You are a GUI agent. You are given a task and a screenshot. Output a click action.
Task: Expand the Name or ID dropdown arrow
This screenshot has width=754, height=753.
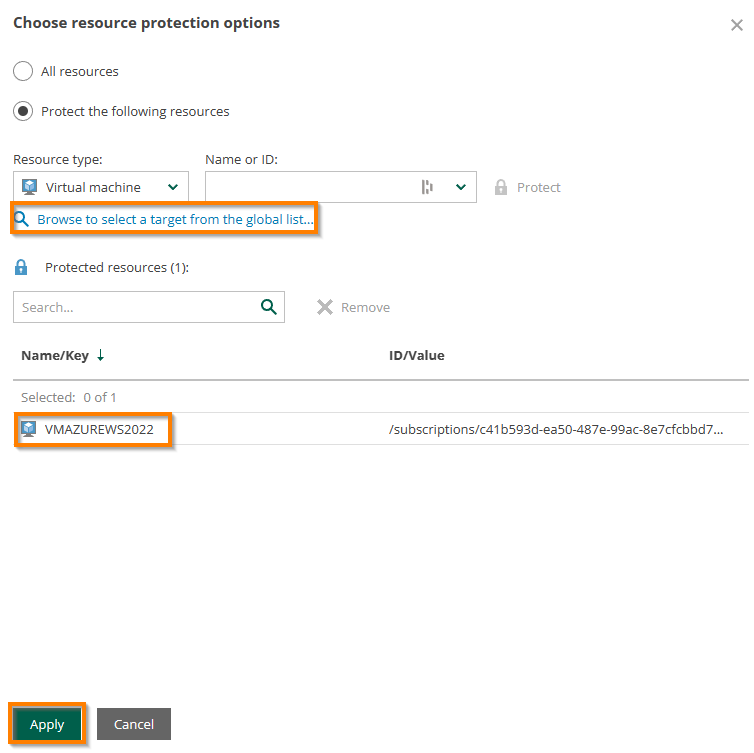461,187
